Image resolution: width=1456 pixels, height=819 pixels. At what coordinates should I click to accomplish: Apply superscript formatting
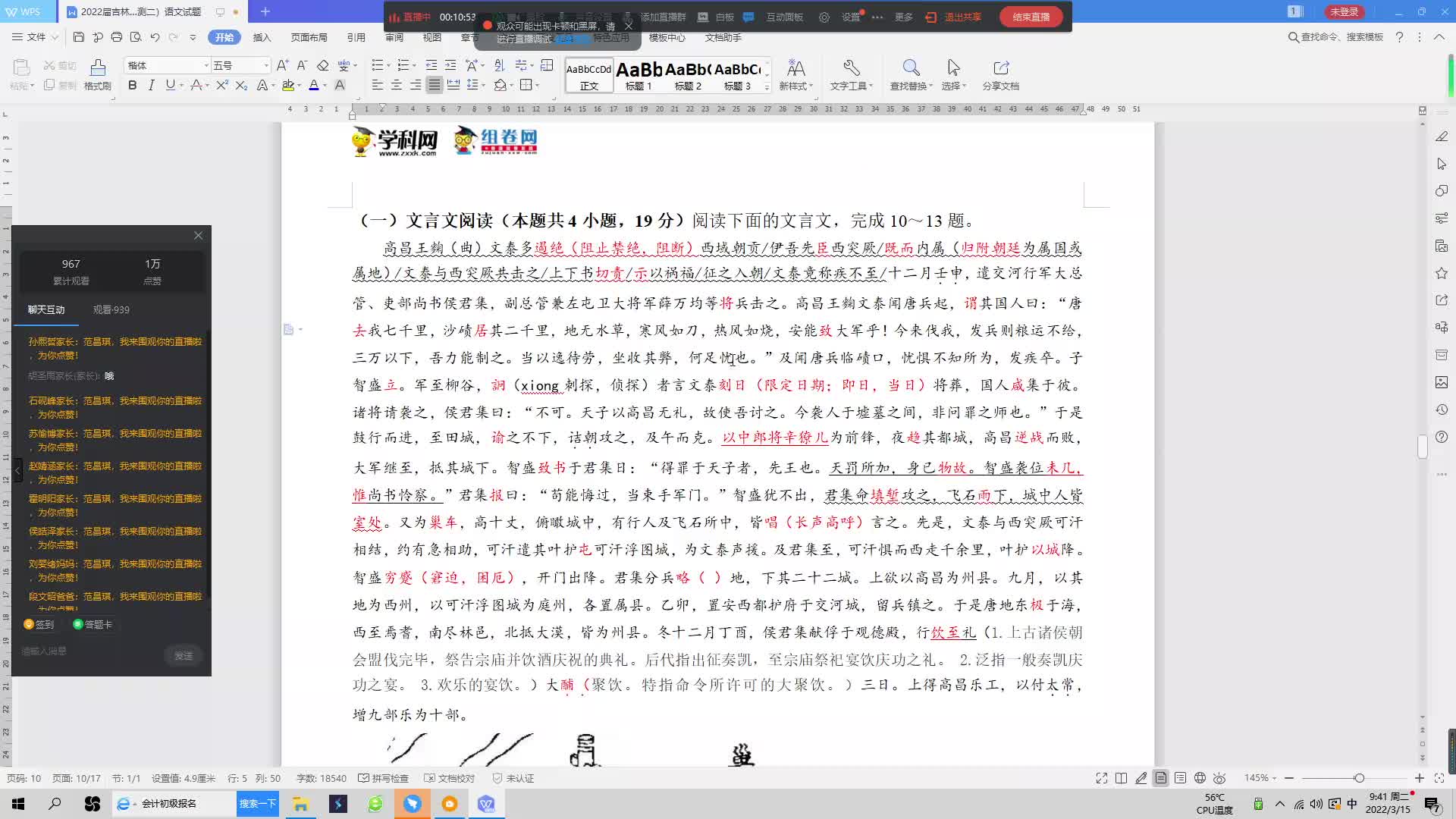click(x=221, y=85)
